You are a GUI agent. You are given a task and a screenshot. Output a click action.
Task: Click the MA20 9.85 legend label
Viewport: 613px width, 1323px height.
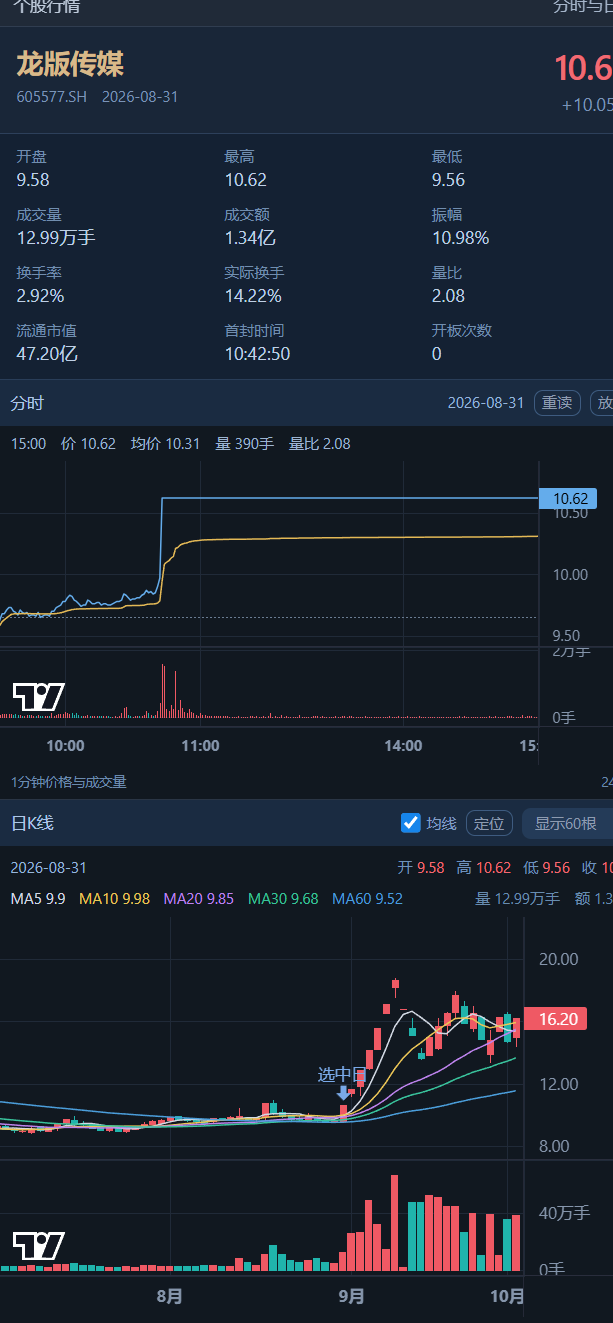click(x=198, y=899)
